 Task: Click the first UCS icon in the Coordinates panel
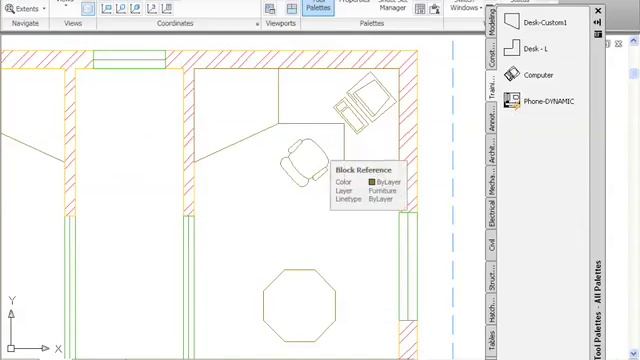[107, 9]
